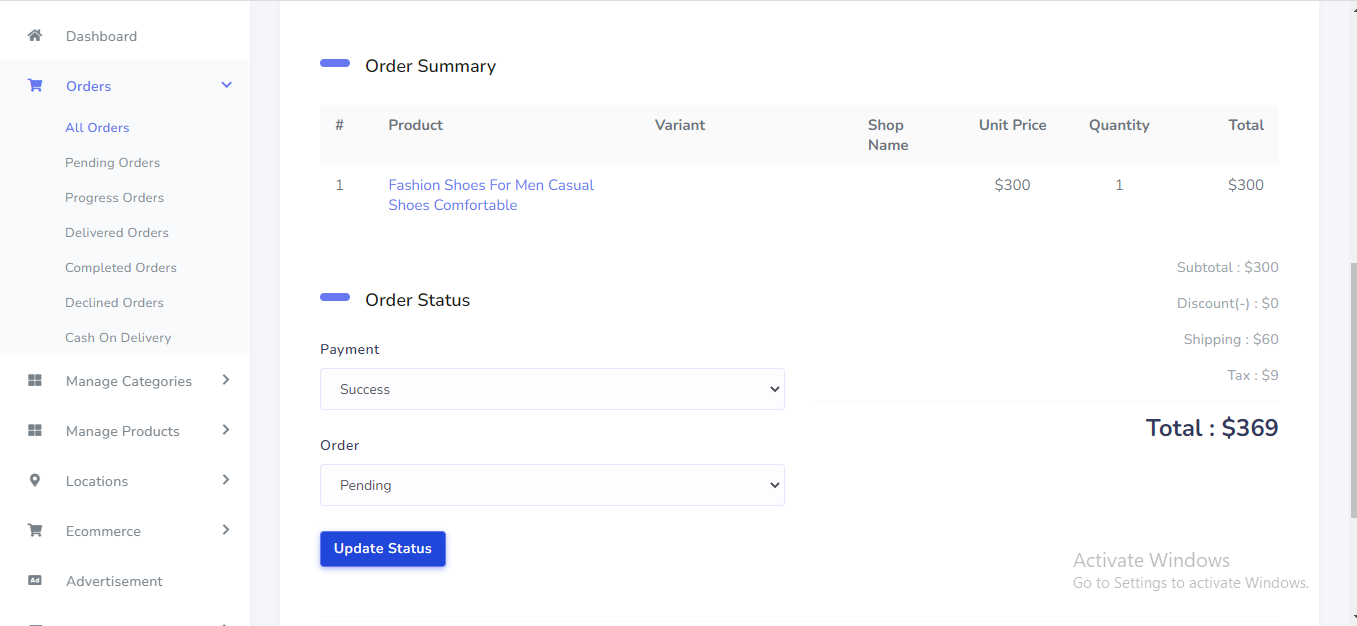Open Declined Orders list
Viewport: 1357px width, 626px height.
(x=114, y=303)
